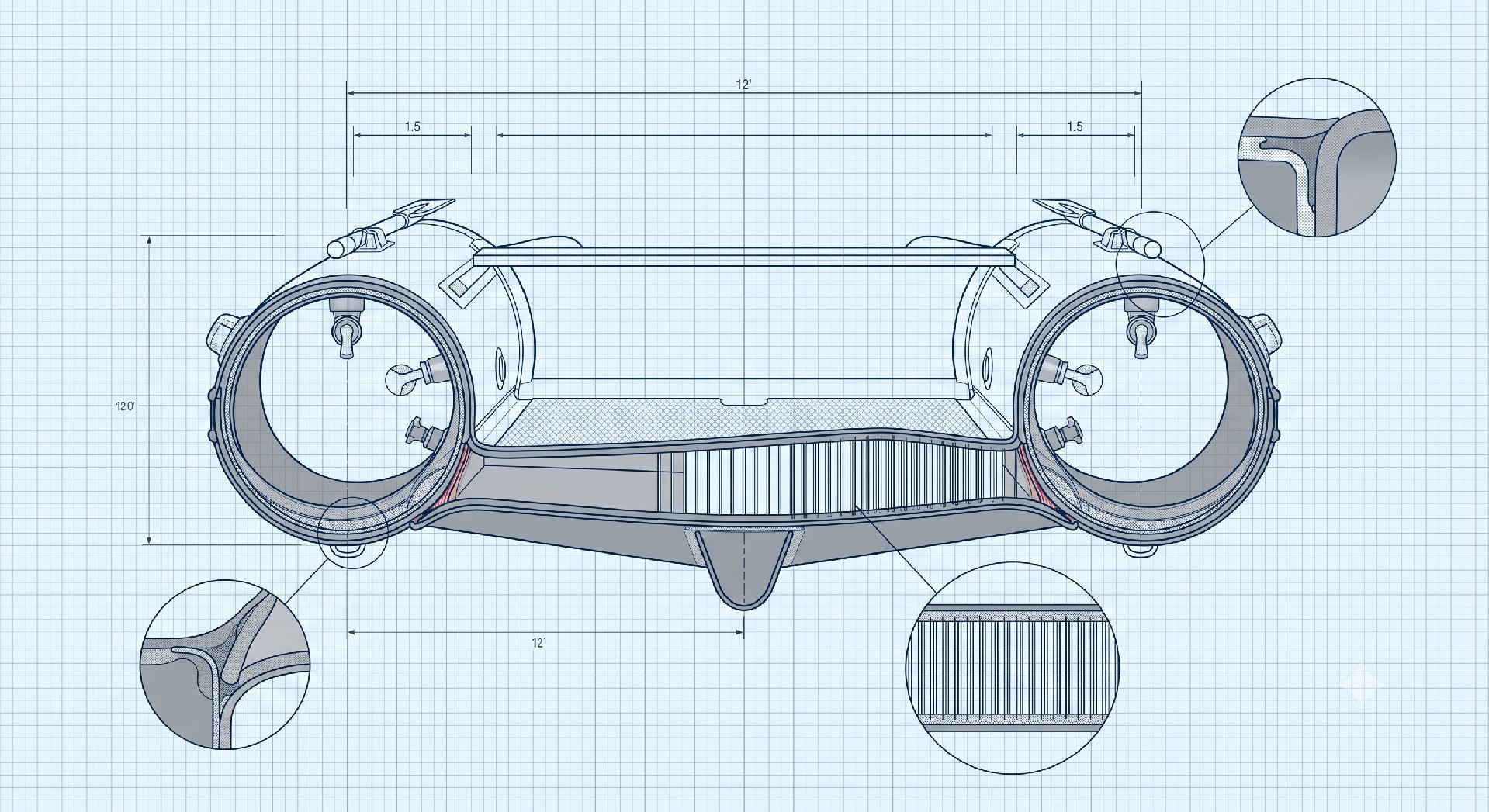Click the vertical height dimension label at left
This screenshot has height=812, width=1489.
126,406
